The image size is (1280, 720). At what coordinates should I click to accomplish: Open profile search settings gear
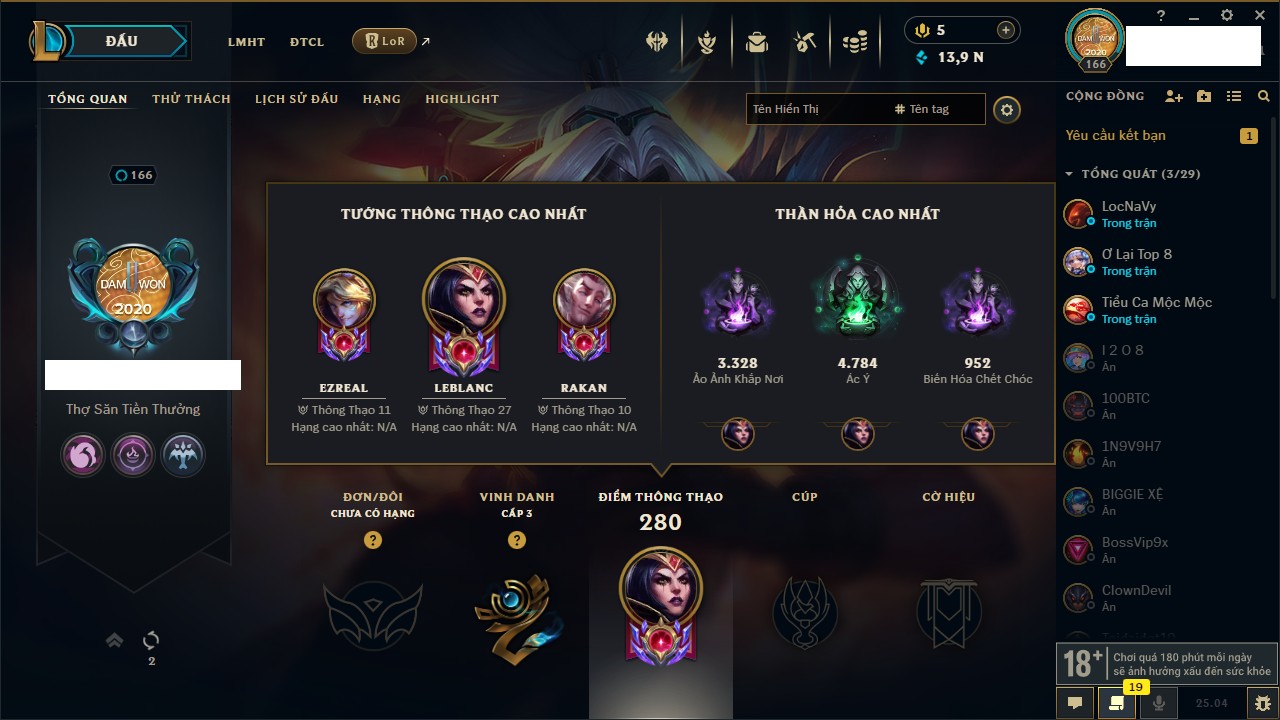[1007, 109]
